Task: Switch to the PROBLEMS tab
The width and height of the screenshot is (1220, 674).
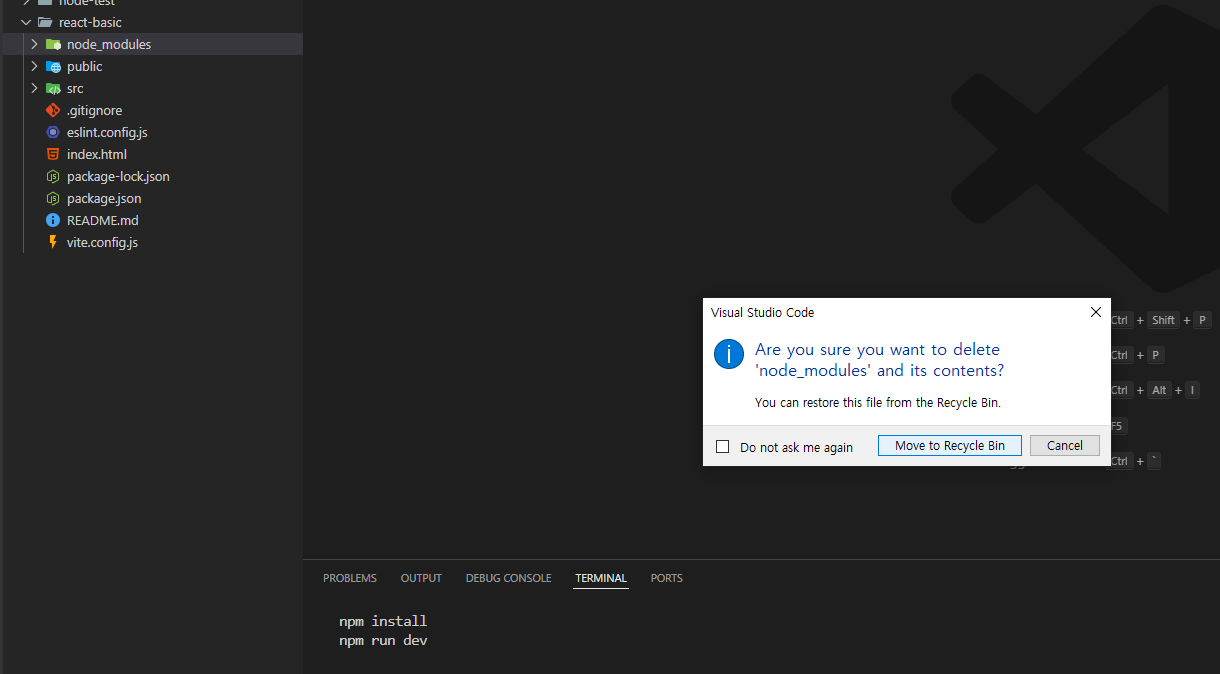Action: 350,578
